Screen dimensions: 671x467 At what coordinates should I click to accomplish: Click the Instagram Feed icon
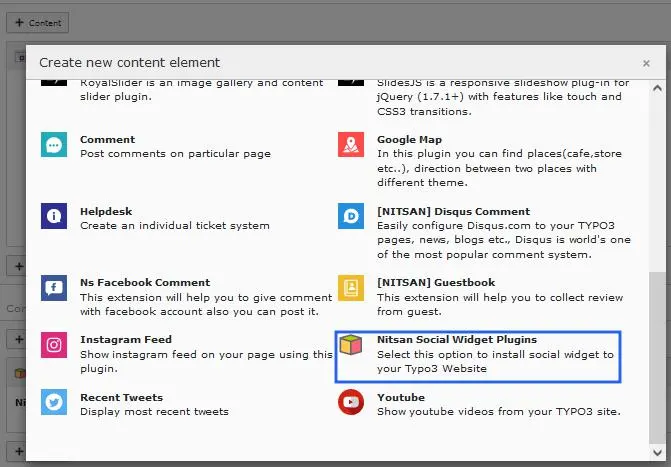pos(54,345)
